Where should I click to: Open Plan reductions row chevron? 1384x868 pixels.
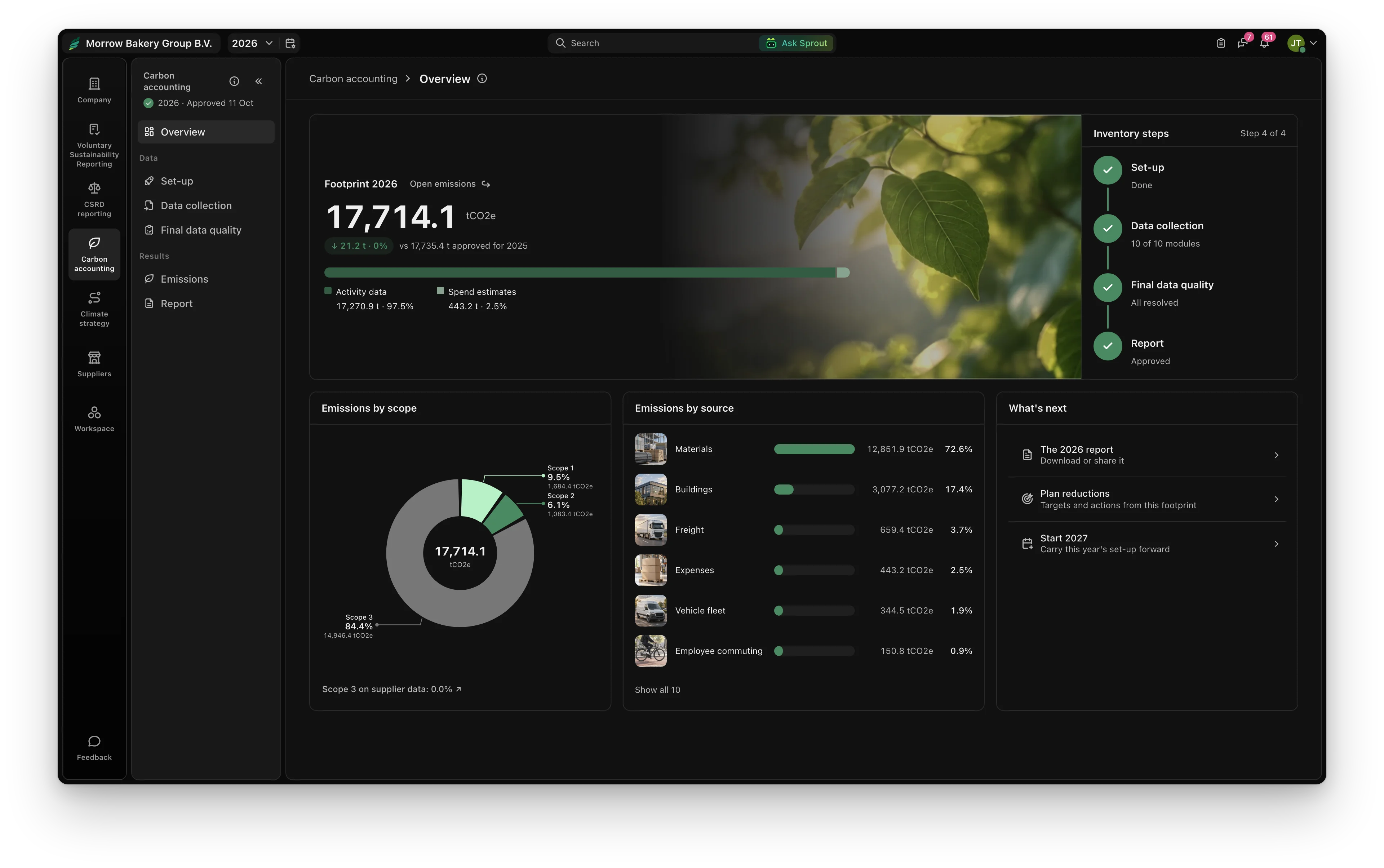(x=1277, y=500)
